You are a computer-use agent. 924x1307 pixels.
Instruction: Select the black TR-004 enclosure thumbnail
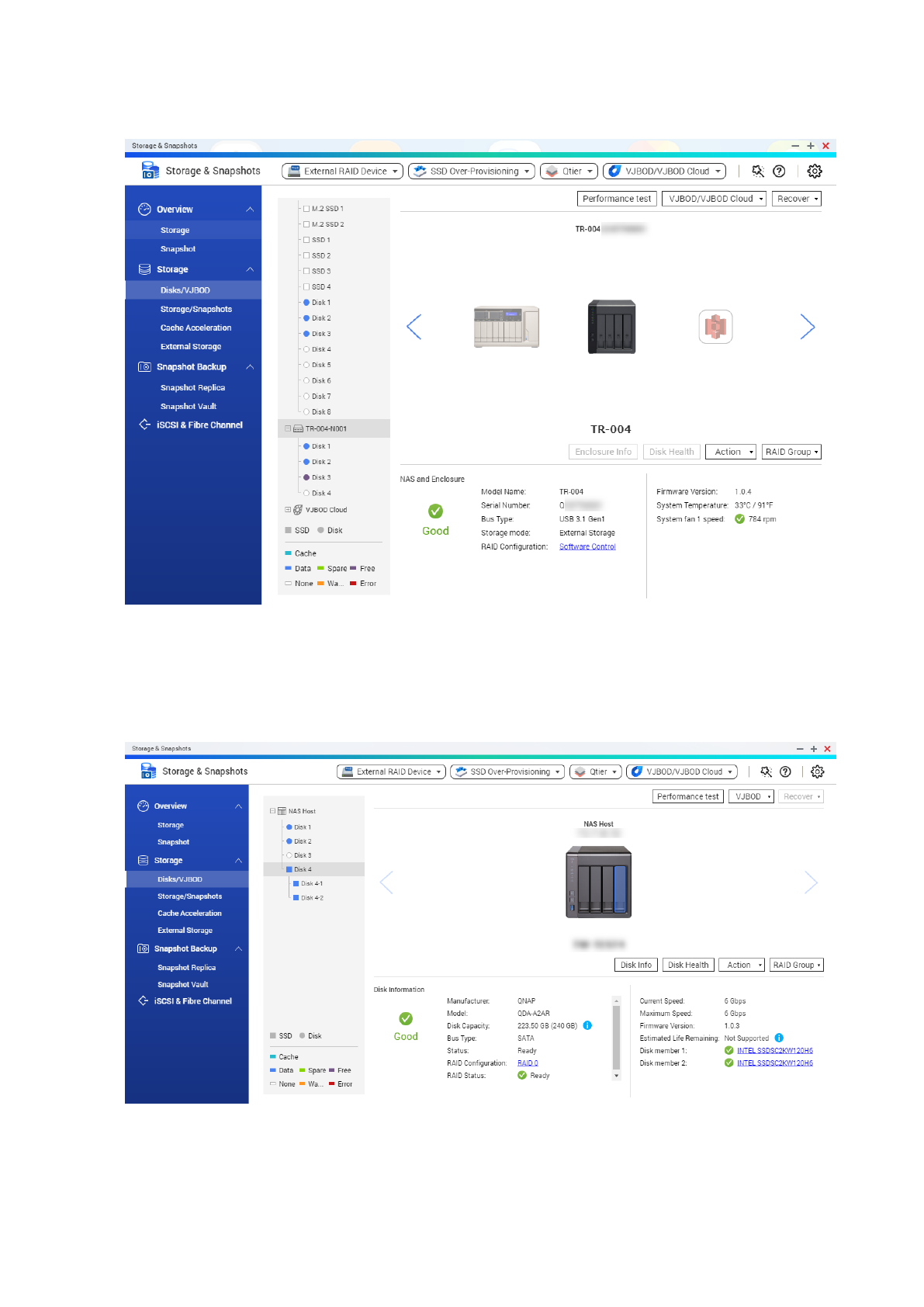(611, 327)
